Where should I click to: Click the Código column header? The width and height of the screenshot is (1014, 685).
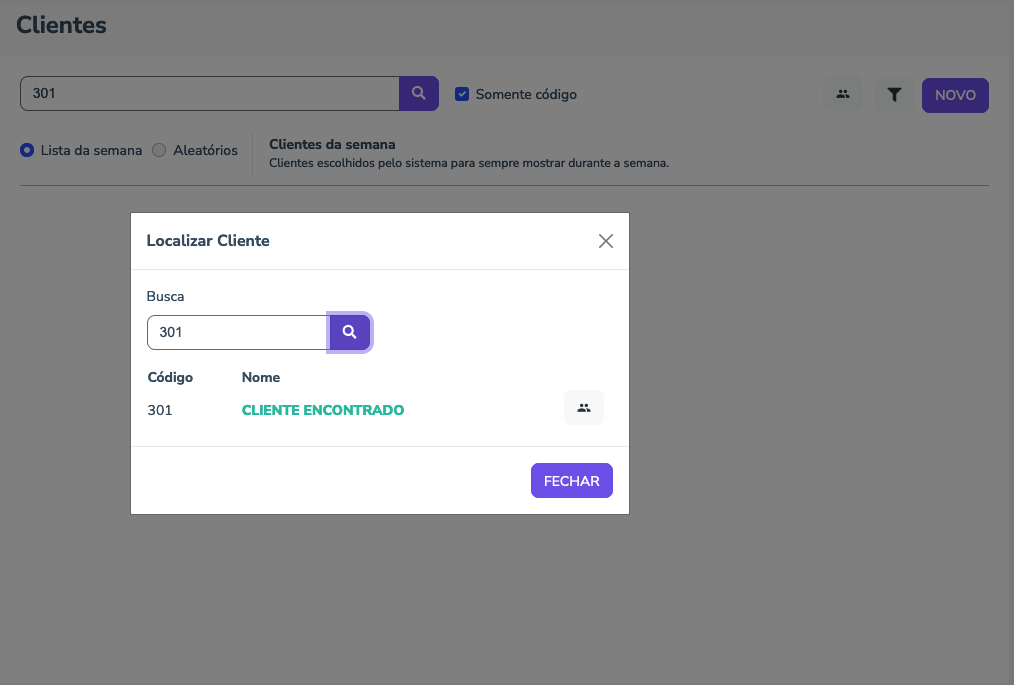pos(170,377)
